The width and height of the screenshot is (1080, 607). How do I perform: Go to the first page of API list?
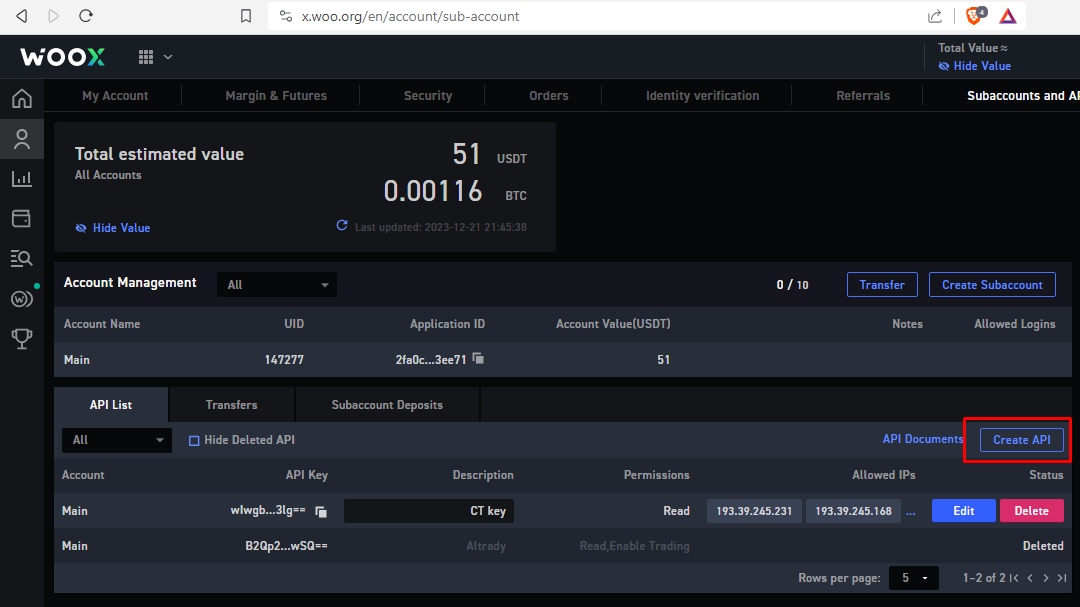(1014, 578)
